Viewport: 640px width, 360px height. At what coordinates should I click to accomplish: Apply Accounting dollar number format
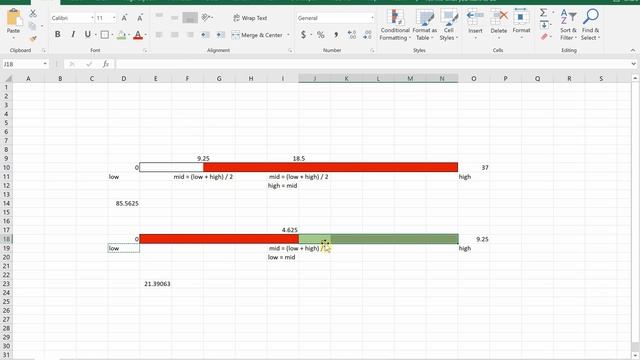coord(303,35)
